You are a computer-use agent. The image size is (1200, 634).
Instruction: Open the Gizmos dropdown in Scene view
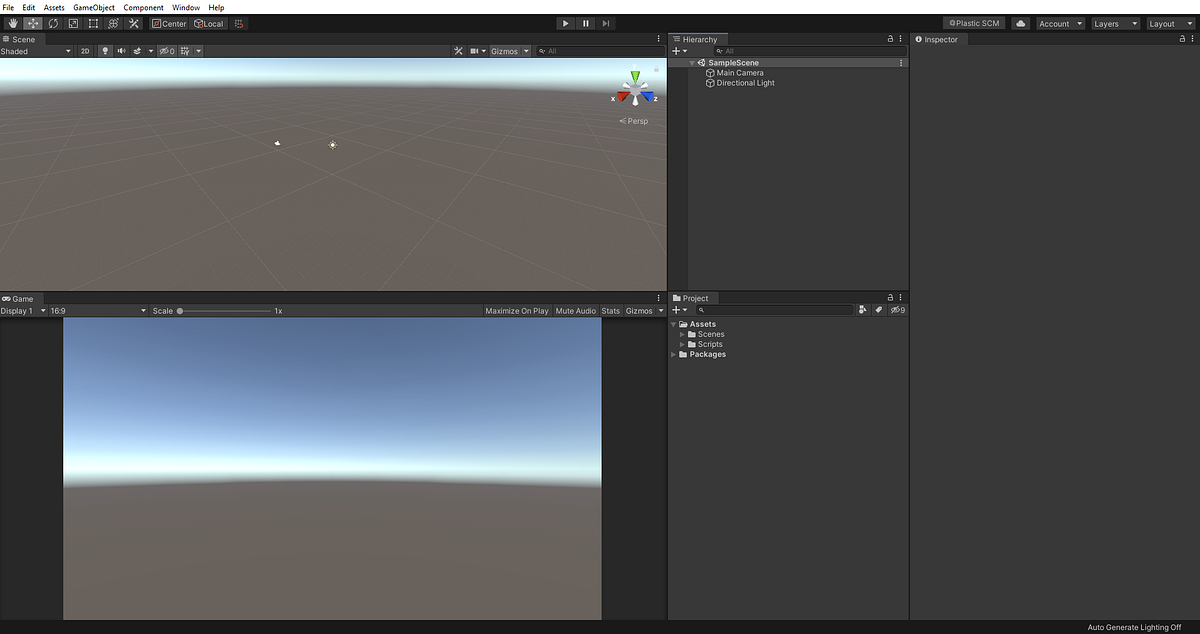point(506,51)
